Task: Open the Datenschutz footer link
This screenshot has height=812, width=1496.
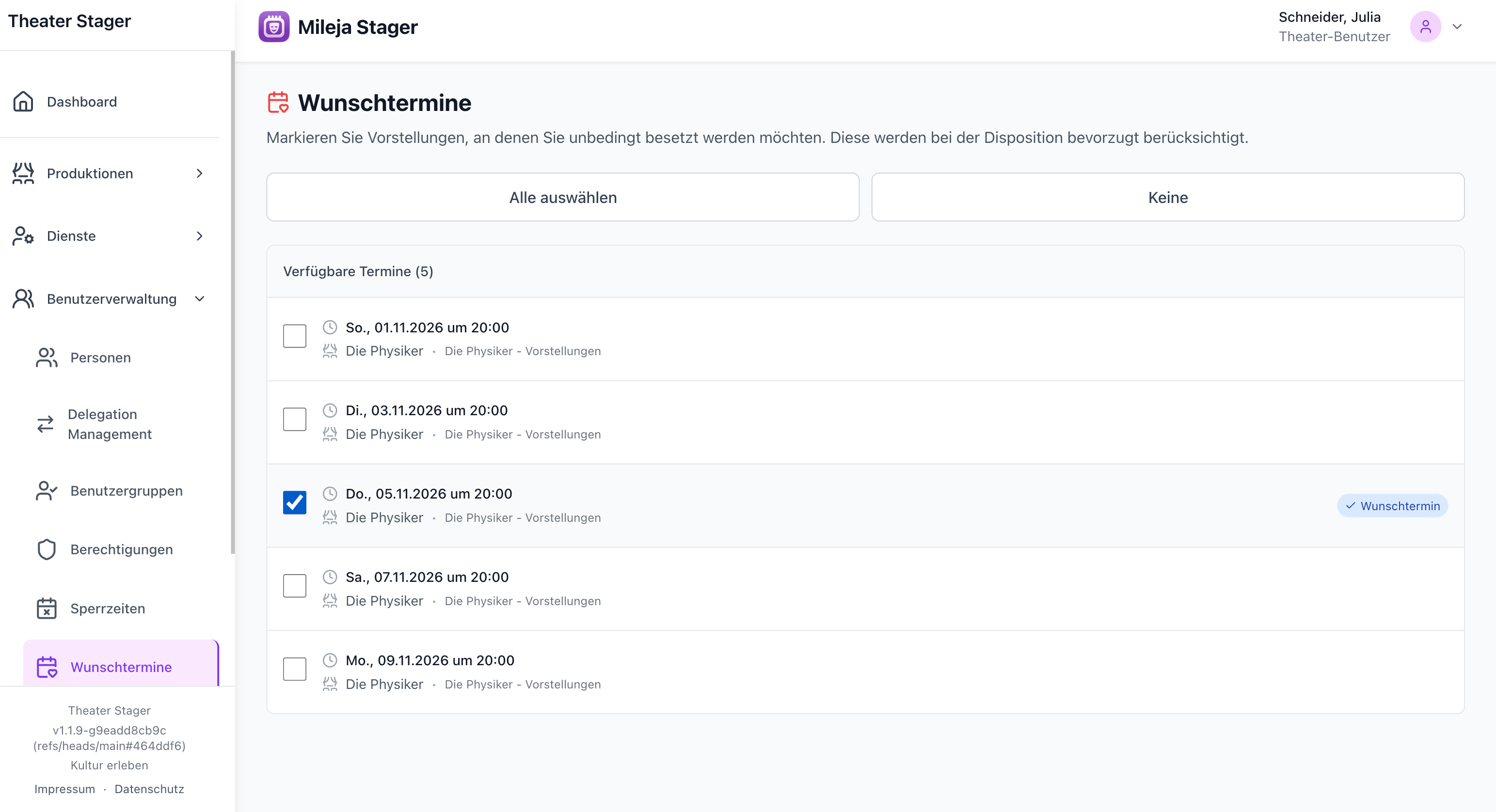Action: (149, 789)
